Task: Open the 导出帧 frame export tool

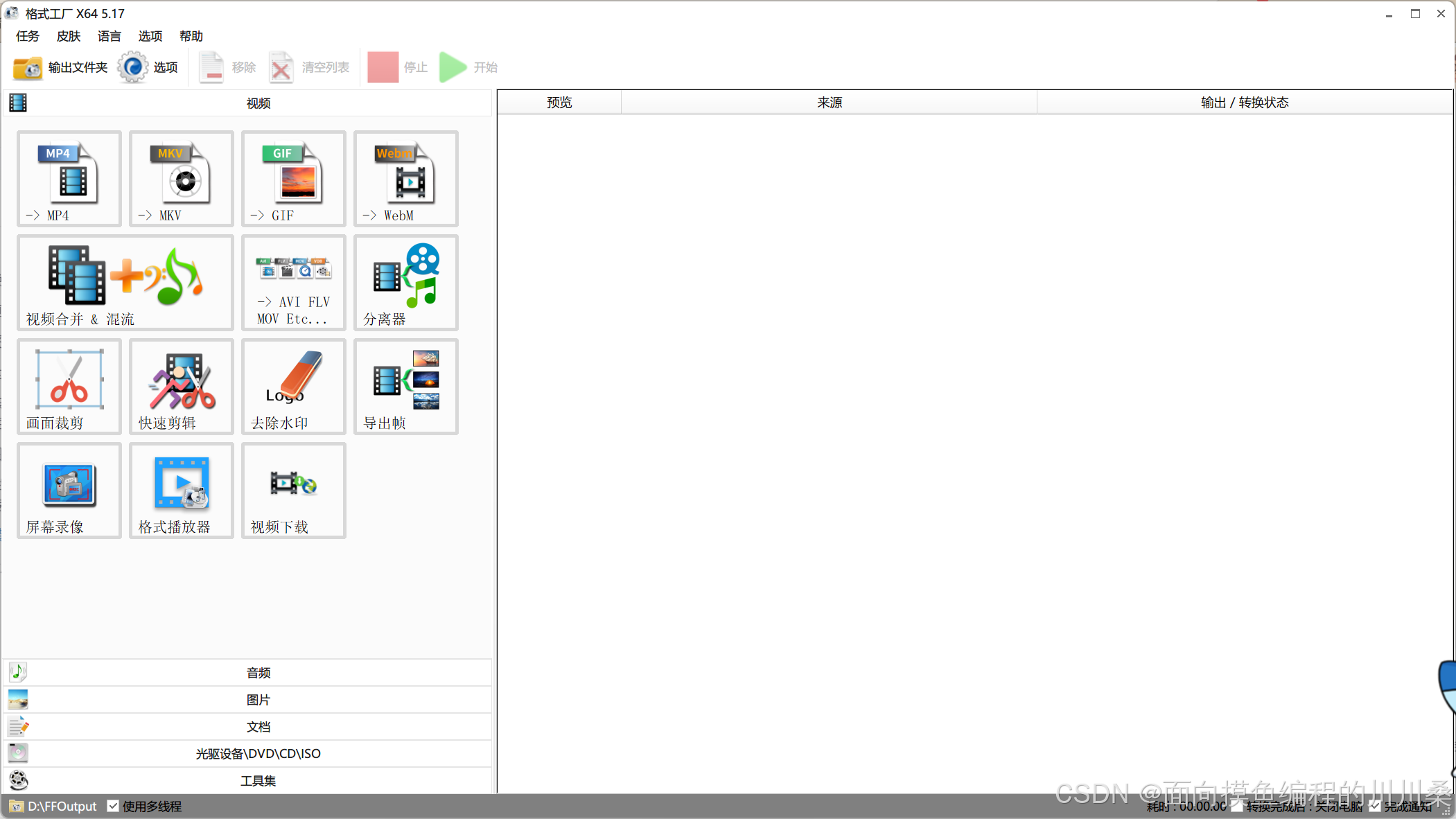Action: (x=405, y=386)
